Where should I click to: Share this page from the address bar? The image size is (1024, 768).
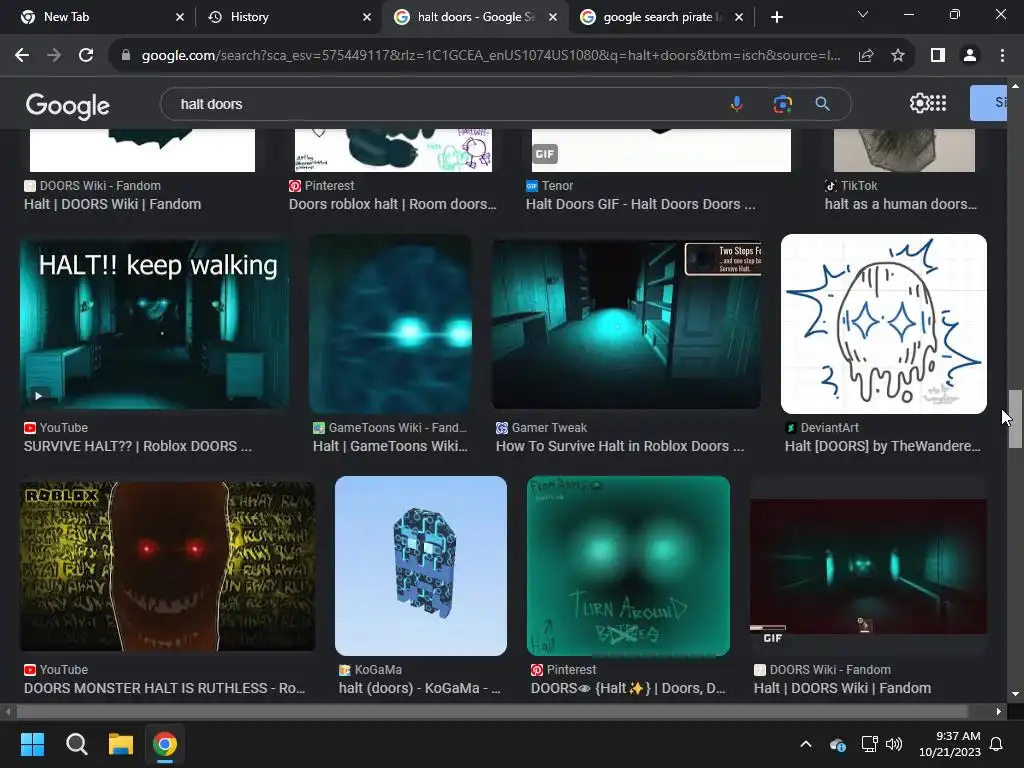866,56
